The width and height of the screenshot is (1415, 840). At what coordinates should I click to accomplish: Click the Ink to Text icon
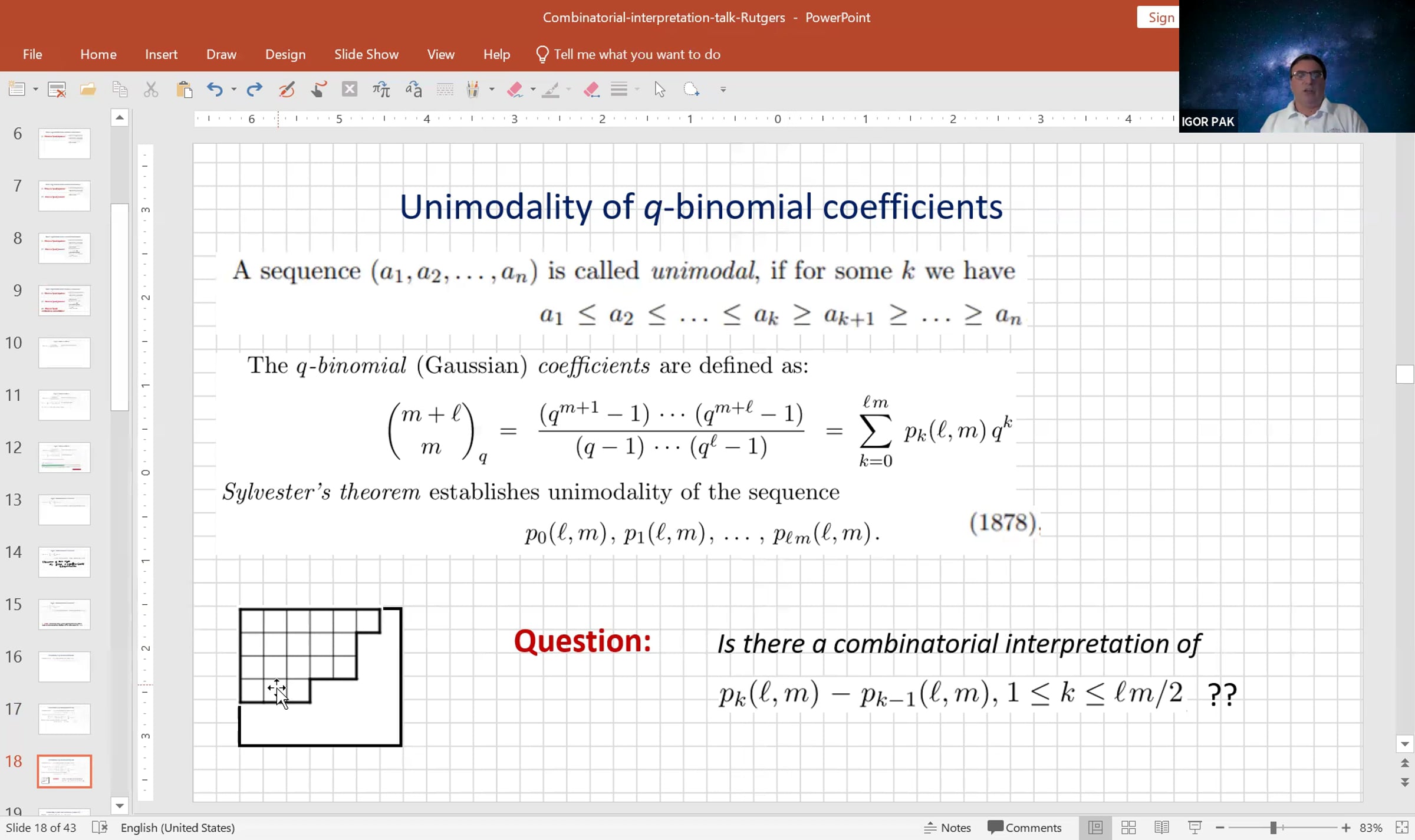pos(414,90)
